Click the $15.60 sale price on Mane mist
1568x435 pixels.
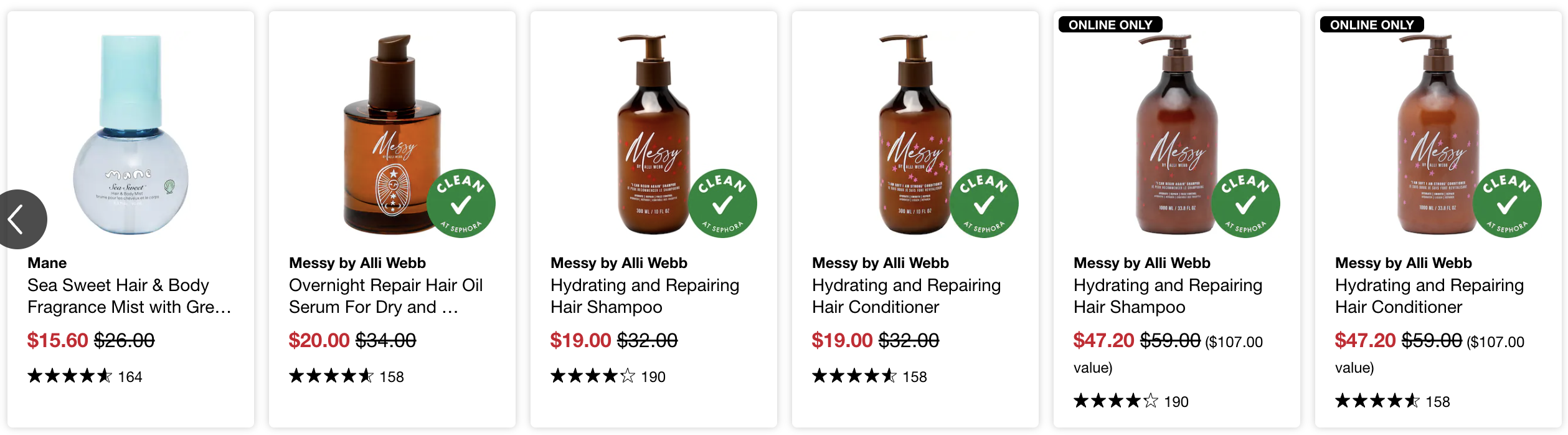click(58, 340)
